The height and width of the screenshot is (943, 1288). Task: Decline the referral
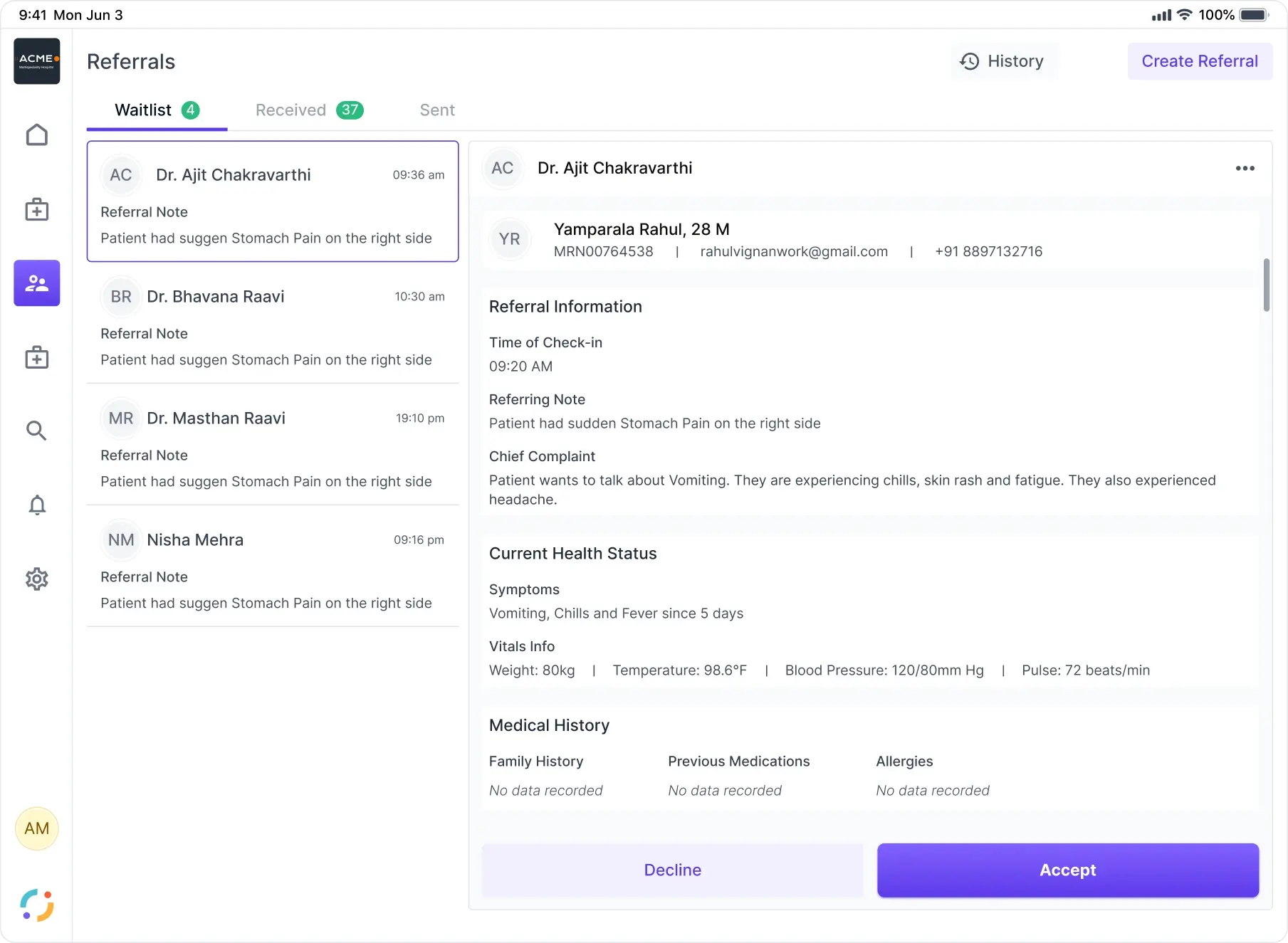click(672, 870)
